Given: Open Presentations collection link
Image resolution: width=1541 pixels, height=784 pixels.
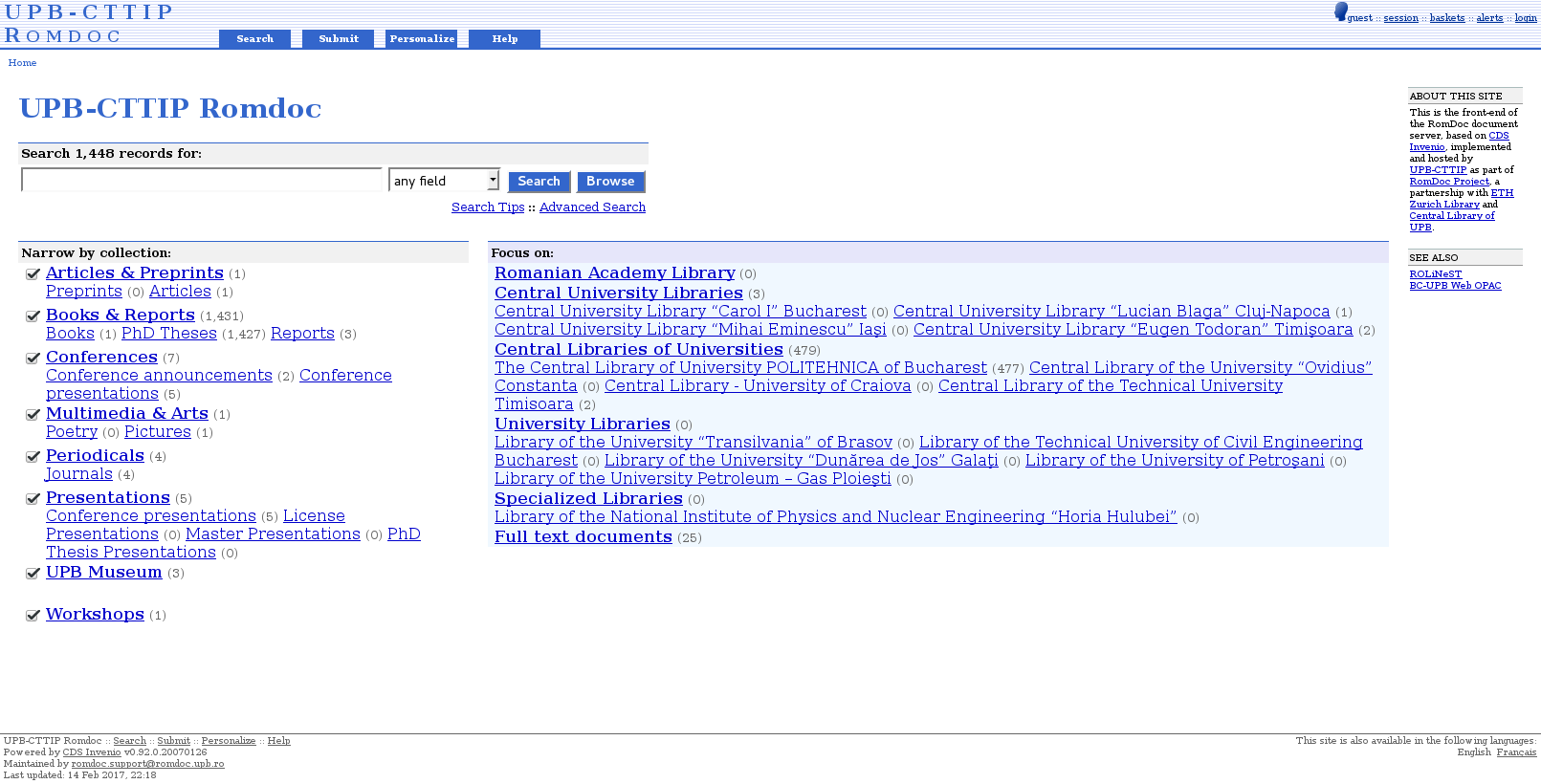Looking at the screenshot, I should 108,498.
